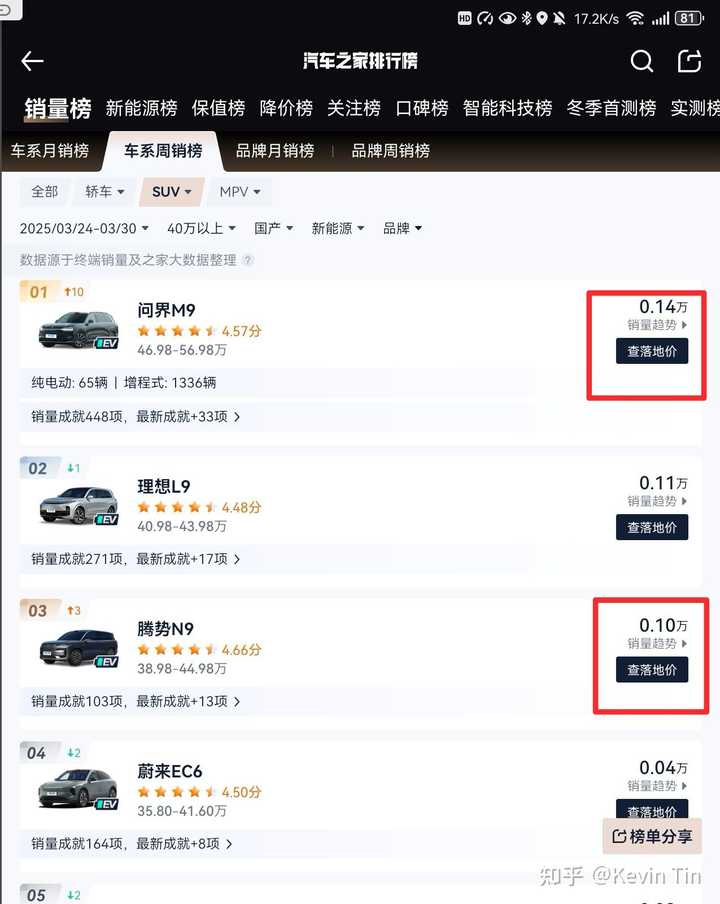Open the 轿车 category dropdown
720x904 pixels.
point(105,191)
